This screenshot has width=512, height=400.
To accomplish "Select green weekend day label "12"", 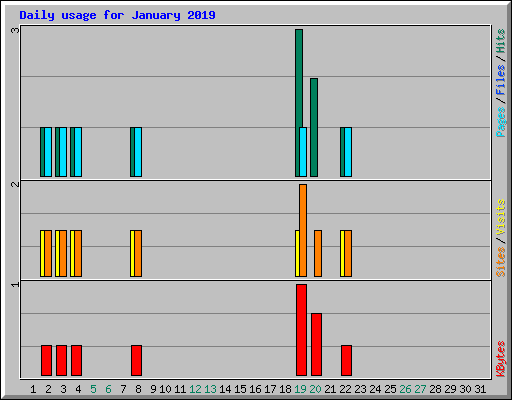I will click(x=195, y=389).
